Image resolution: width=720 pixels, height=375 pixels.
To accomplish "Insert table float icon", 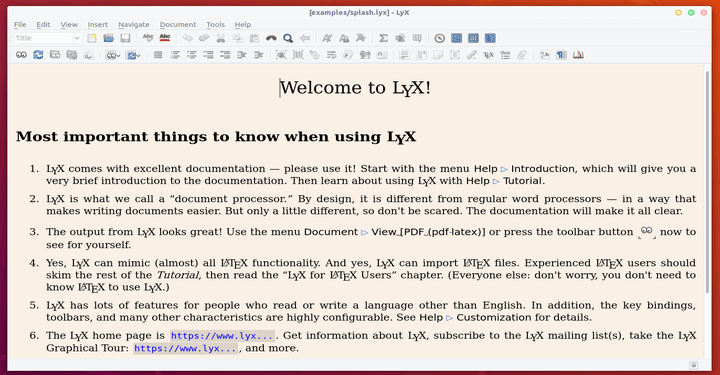I will tap(298, 55).
